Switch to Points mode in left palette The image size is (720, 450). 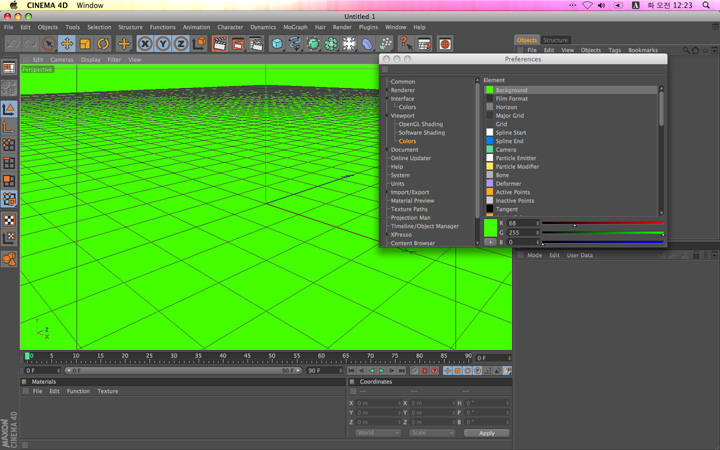coord(9,145)
